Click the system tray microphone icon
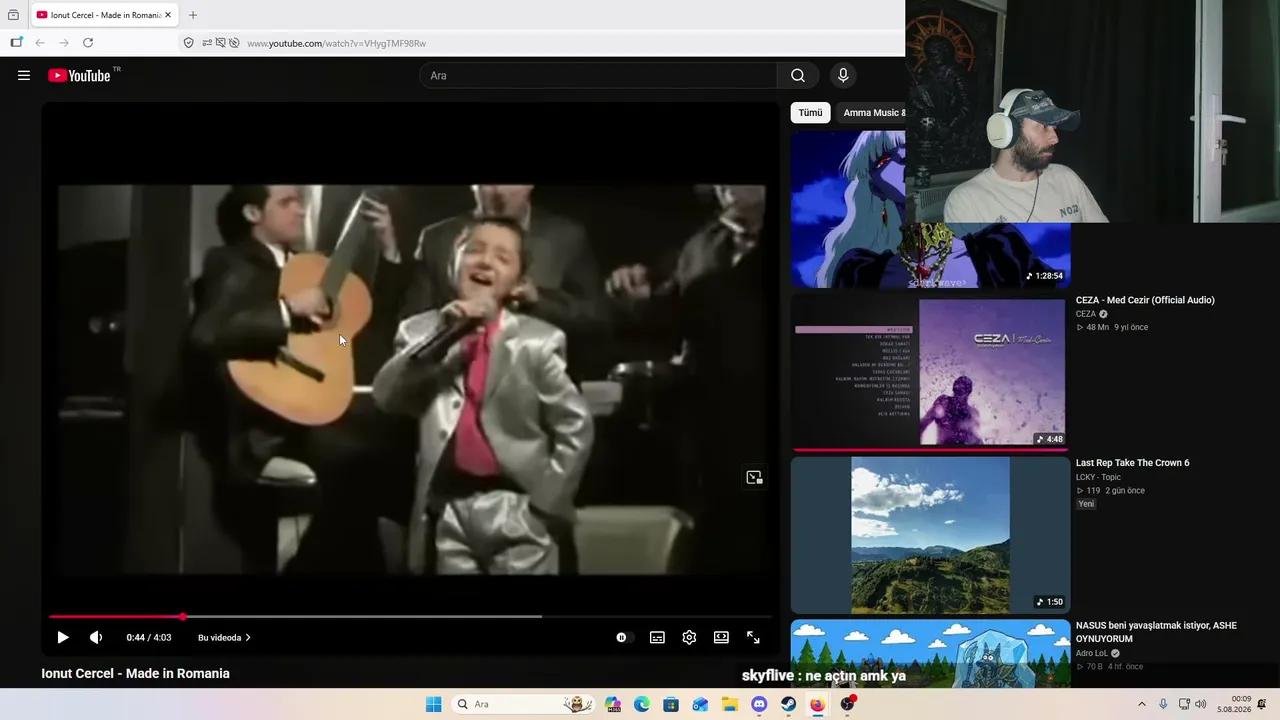This screenshot has height=720, width=1280. [1163, 704]
